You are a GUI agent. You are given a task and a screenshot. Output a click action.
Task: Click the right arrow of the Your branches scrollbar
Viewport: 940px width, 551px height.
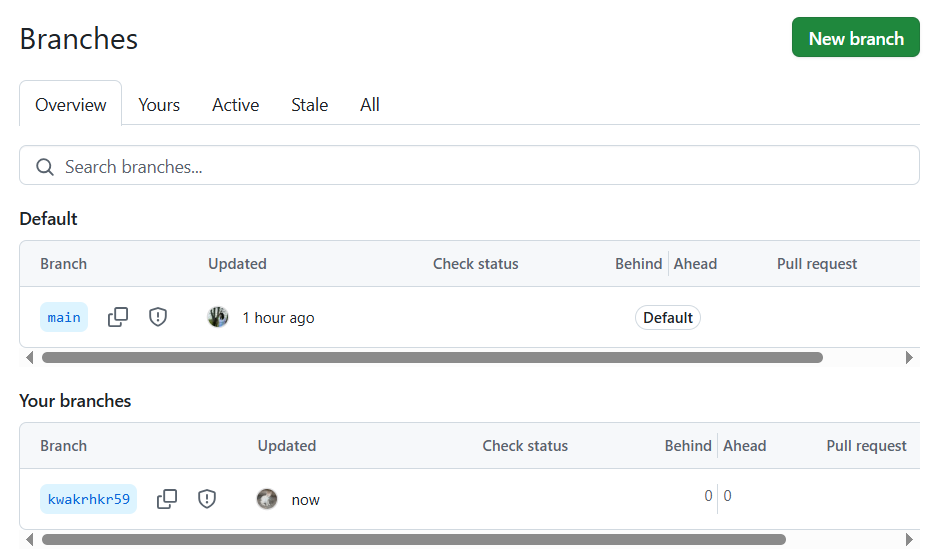(x=909, y=539)
